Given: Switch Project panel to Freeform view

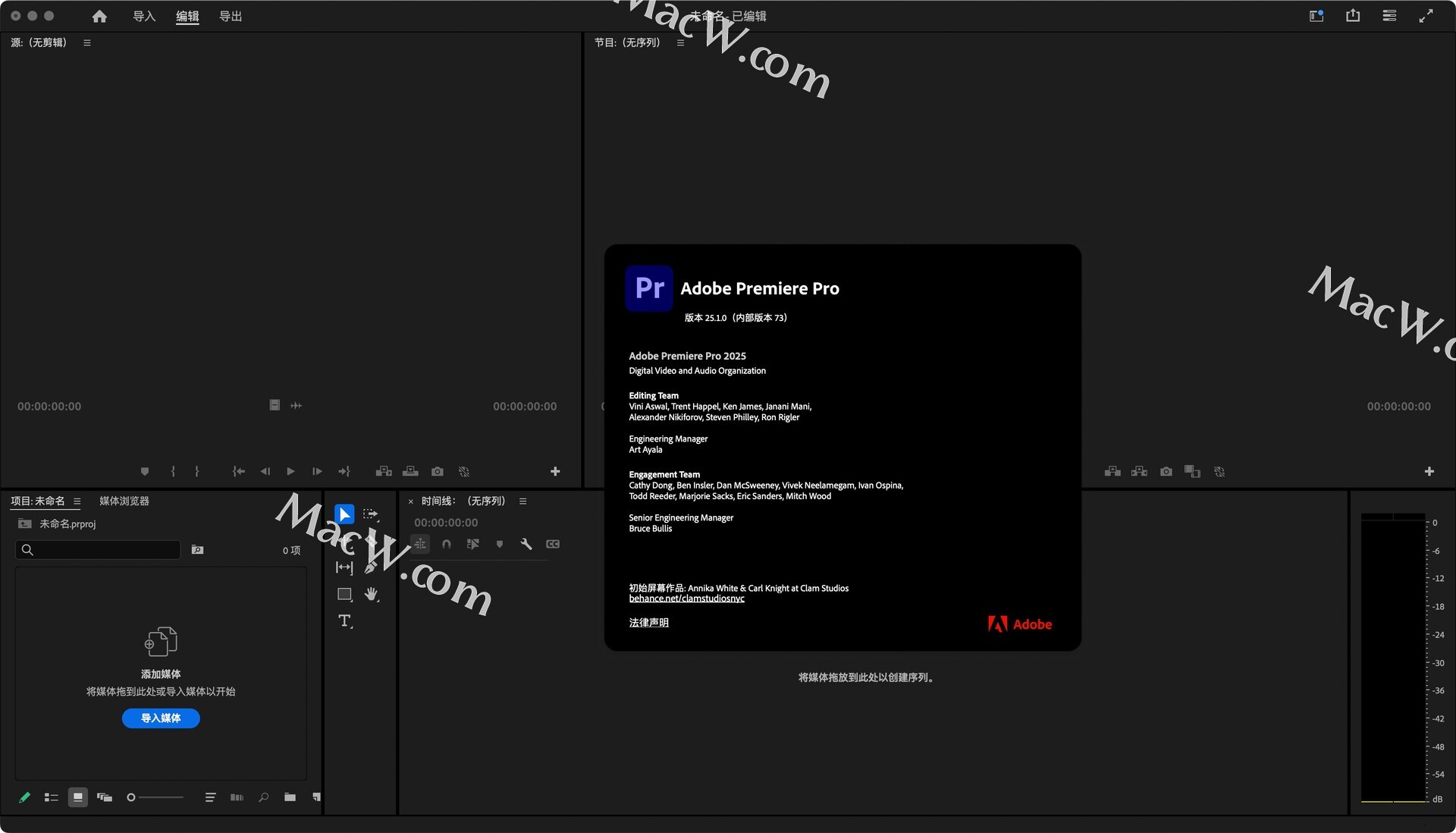Looking at the screenshot, I should coord(105,797).
